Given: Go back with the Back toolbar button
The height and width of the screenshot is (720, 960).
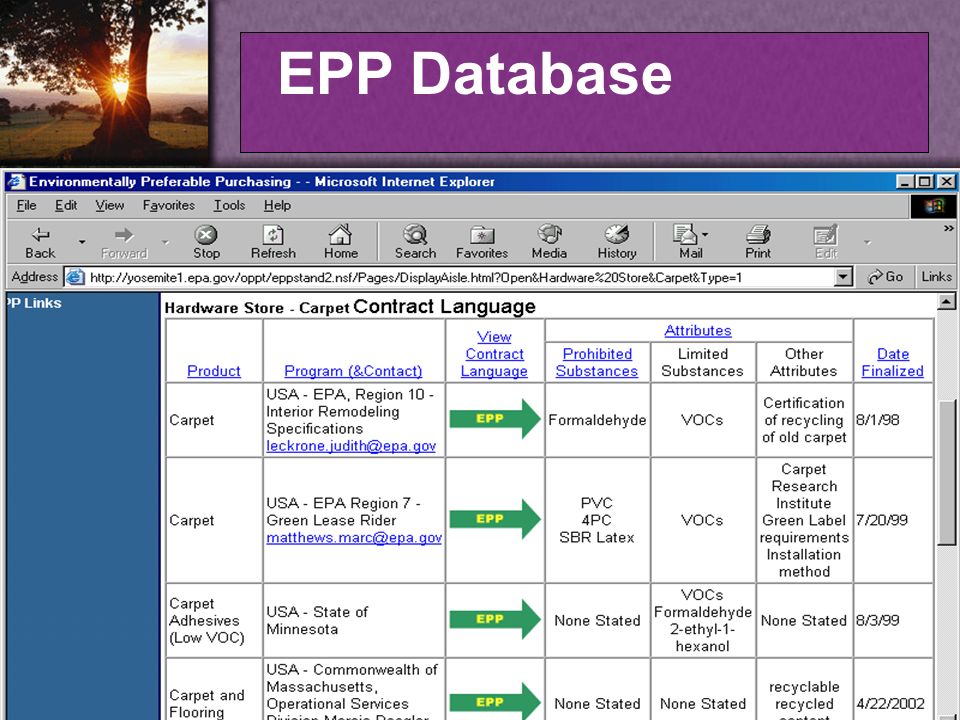Looking at the screenshot, I should coord(40,242).
